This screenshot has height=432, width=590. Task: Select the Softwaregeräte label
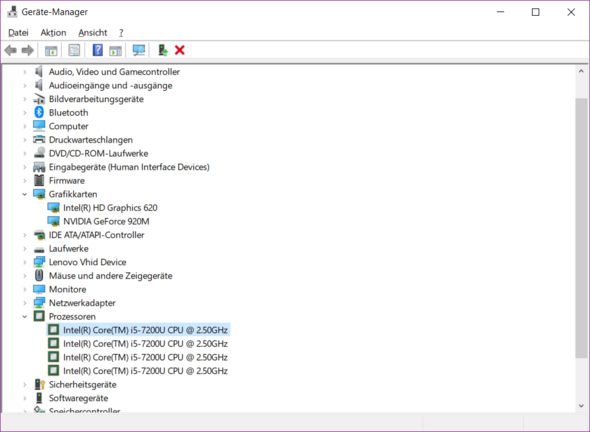pyautogui.click(x=78, y=398)
